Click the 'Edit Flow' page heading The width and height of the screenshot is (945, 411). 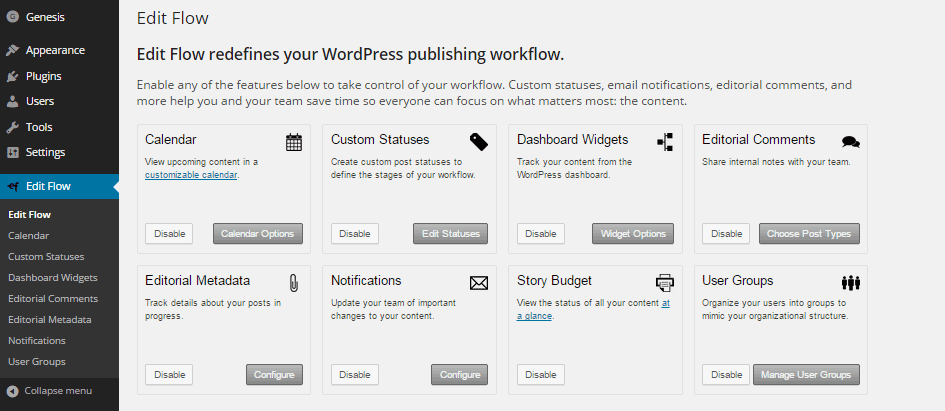173,18
